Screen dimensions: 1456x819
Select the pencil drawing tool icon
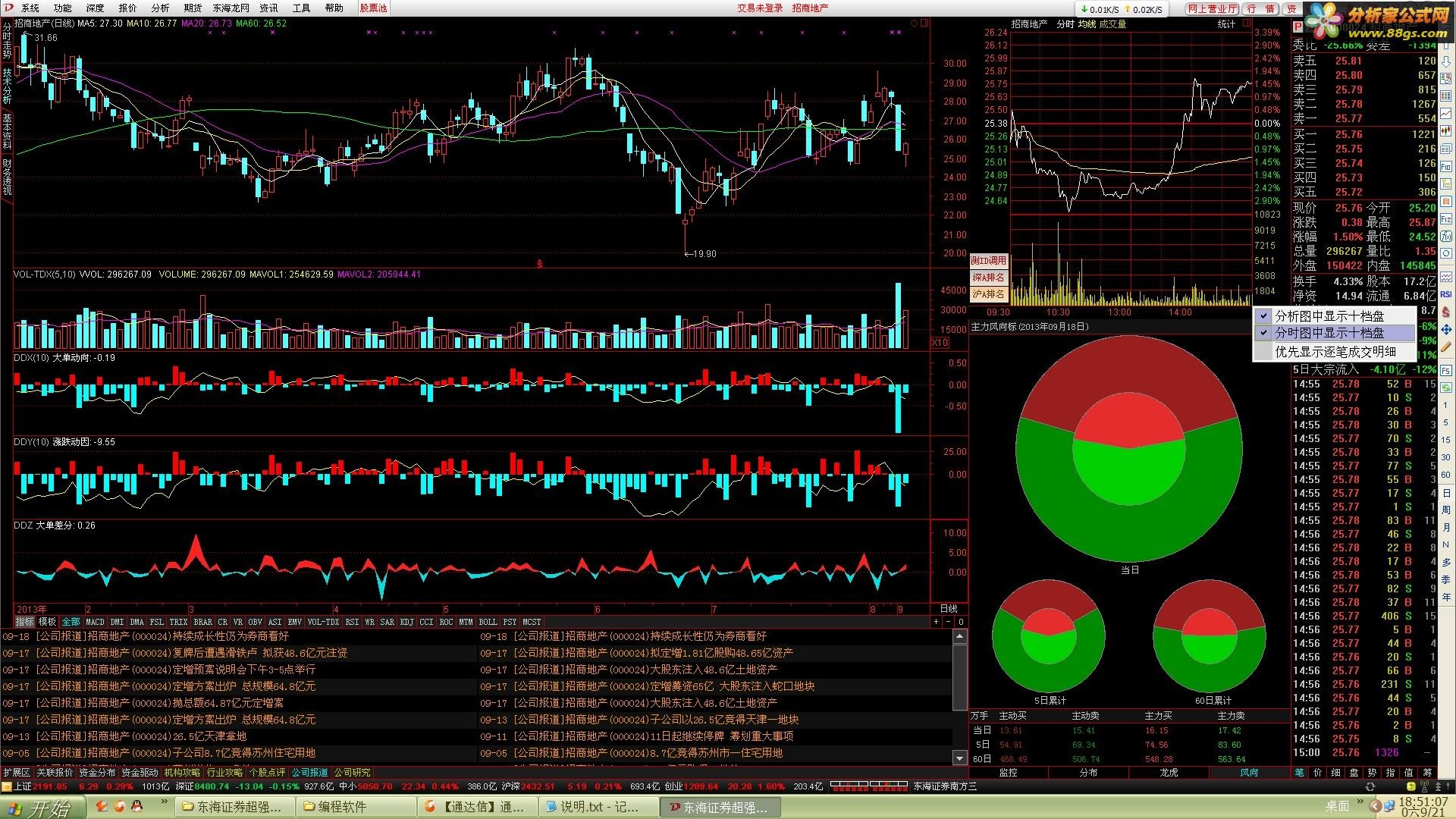pyautogui.click(x=1446, y=346)
